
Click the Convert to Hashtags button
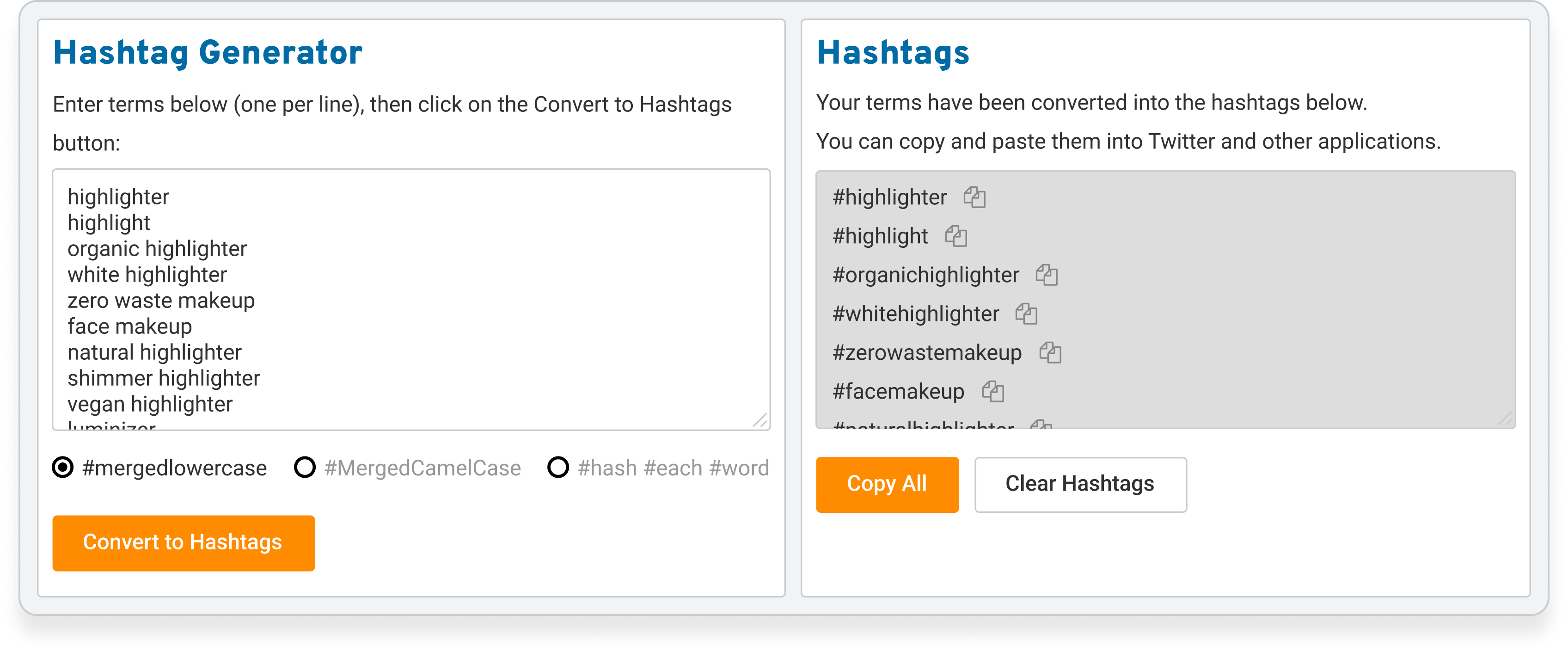(x=183, y=543)
